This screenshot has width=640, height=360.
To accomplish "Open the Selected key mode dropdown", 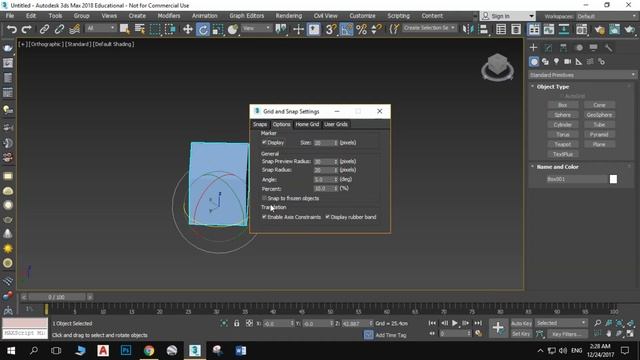I will point(561,323).
